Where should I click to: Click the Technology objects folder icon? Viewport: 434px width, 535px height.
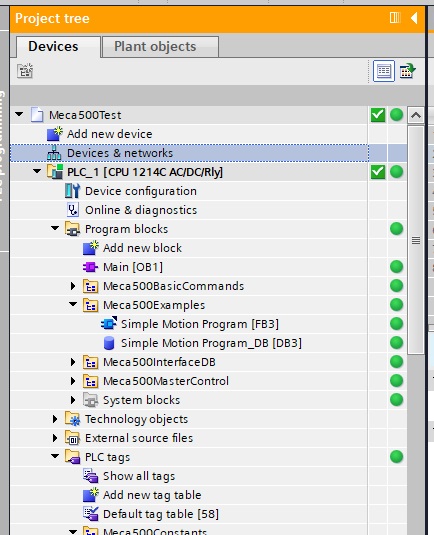coord(72,419)
